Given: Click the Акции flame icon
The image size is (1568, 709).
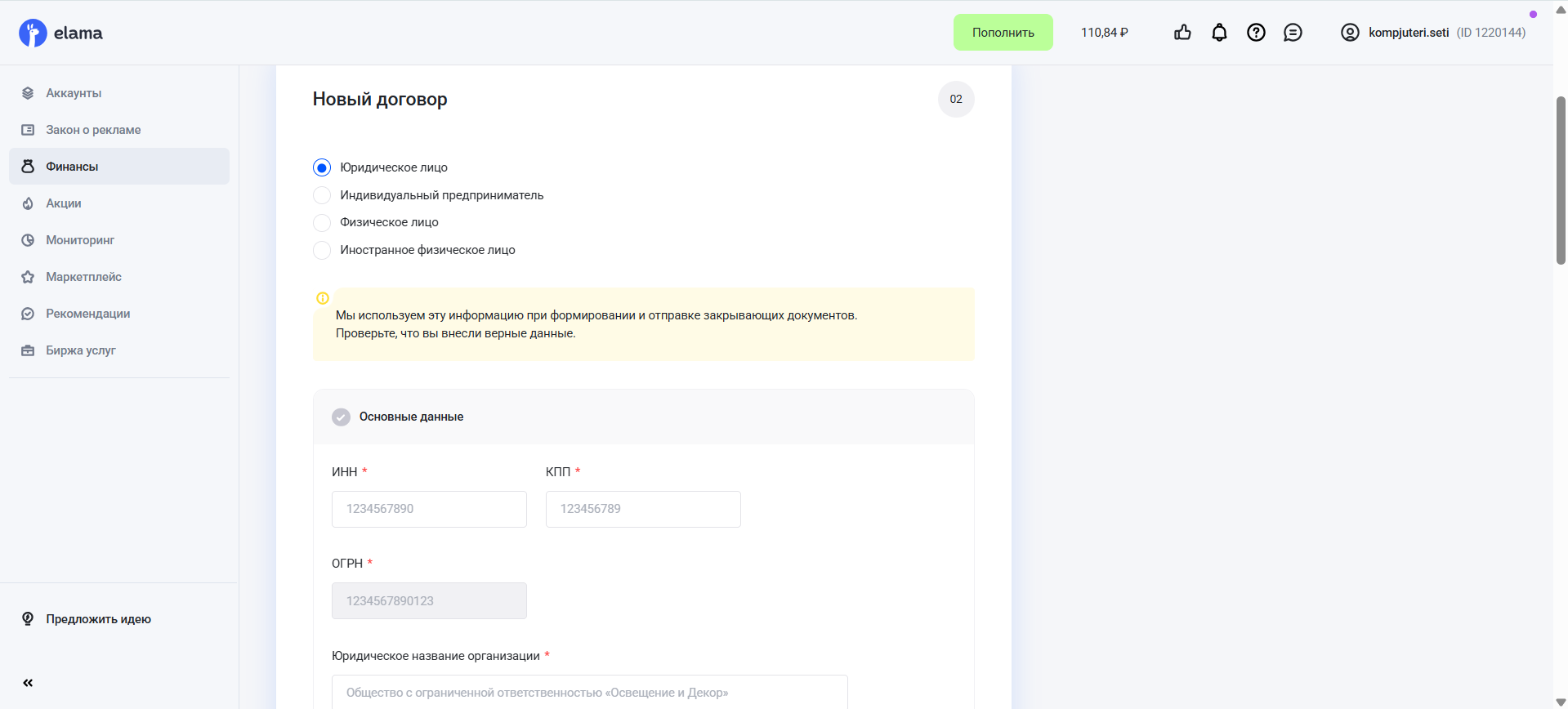Looking at the screenshot, I should (28, 203).
